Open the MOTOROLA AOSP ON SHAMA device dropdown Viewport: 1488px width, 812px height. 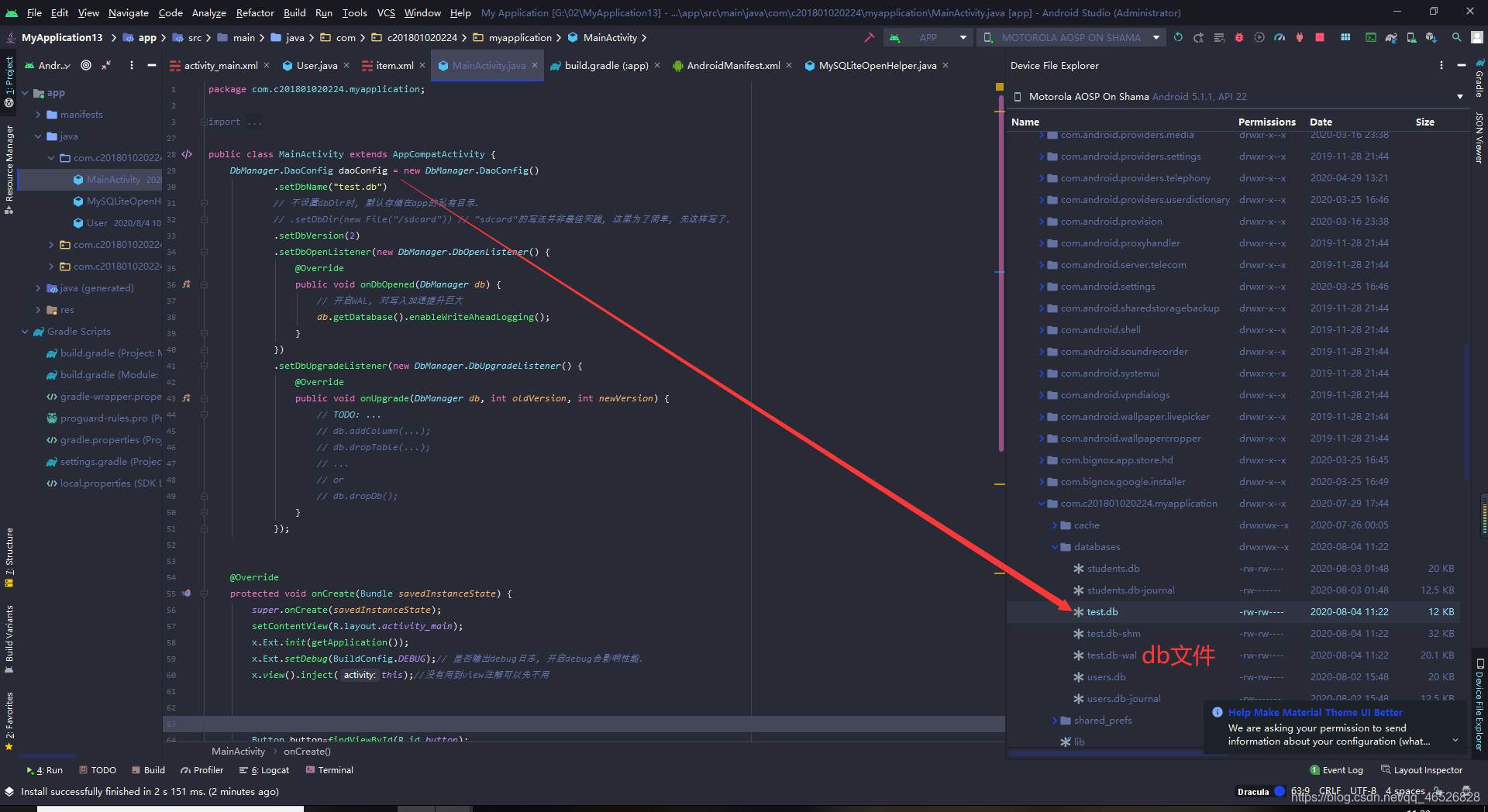coord(1071,37)
